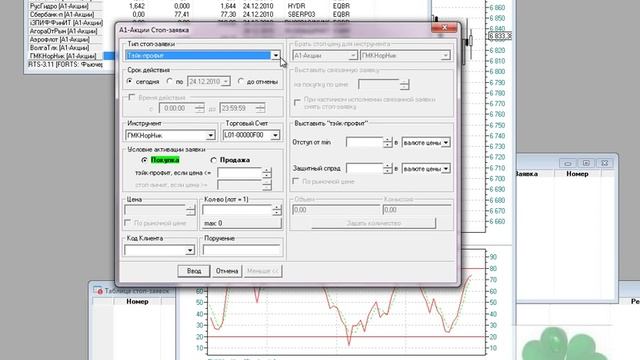
Task: Open the Тип стоп-заявки dropdown
Action: [x=276, y=56]
